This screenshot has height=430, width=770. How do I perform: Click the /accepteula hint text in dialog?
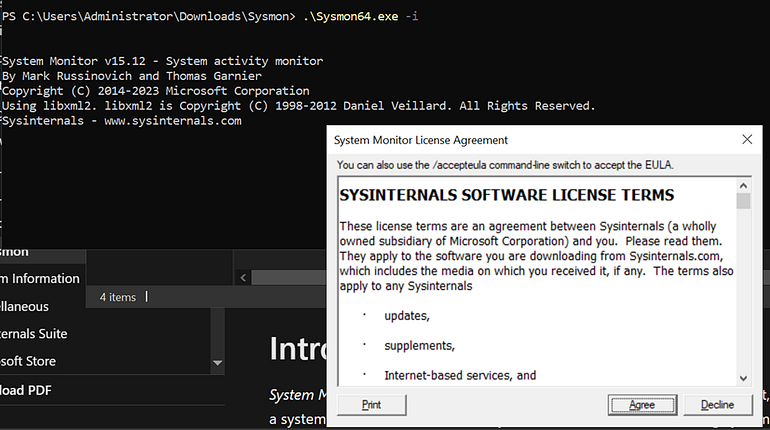pyautogui.click(x=505, y=165)
